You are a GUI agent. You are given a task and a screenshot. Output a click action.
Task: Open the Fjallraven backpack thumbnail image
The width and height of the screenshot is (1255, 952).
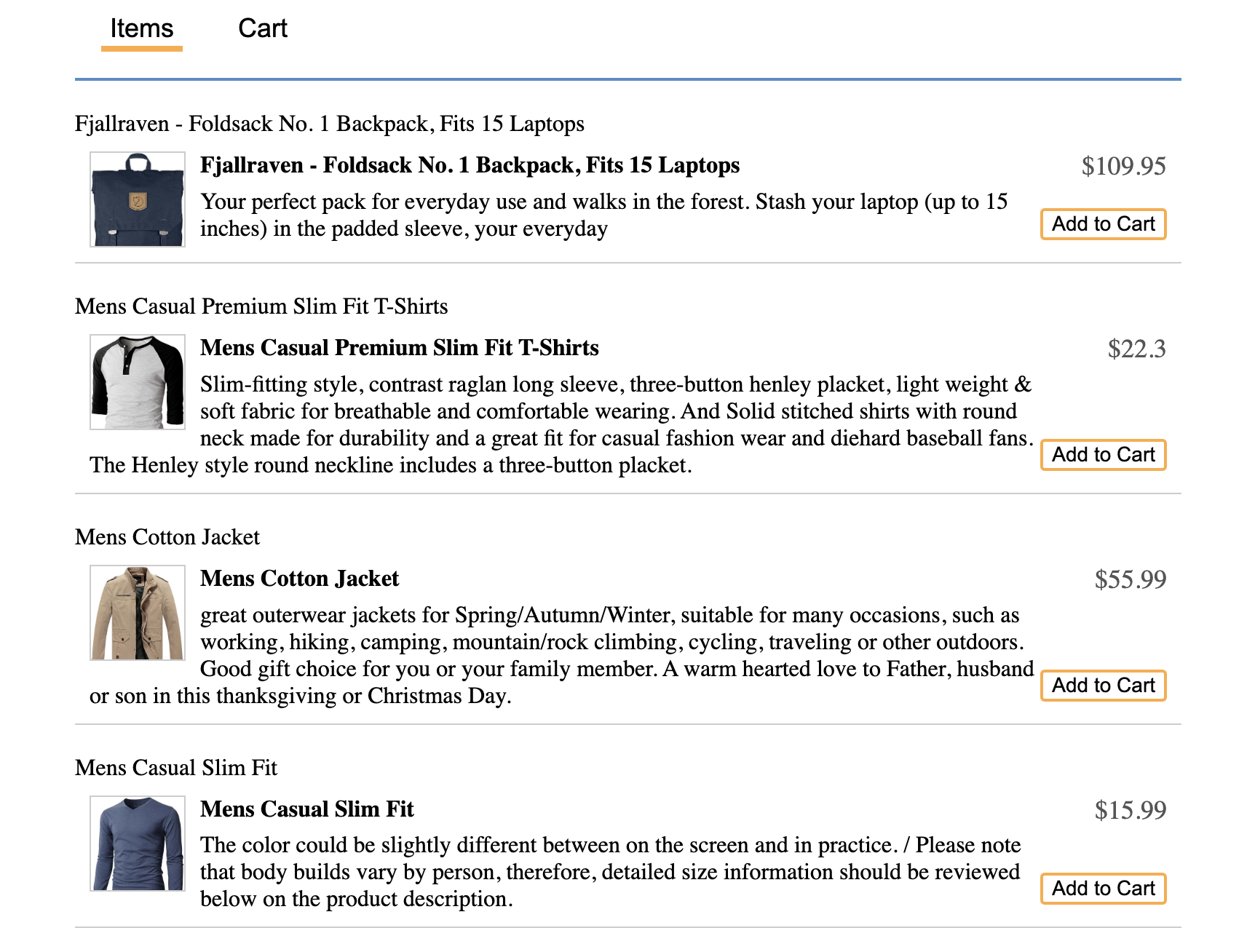(138, 199)
